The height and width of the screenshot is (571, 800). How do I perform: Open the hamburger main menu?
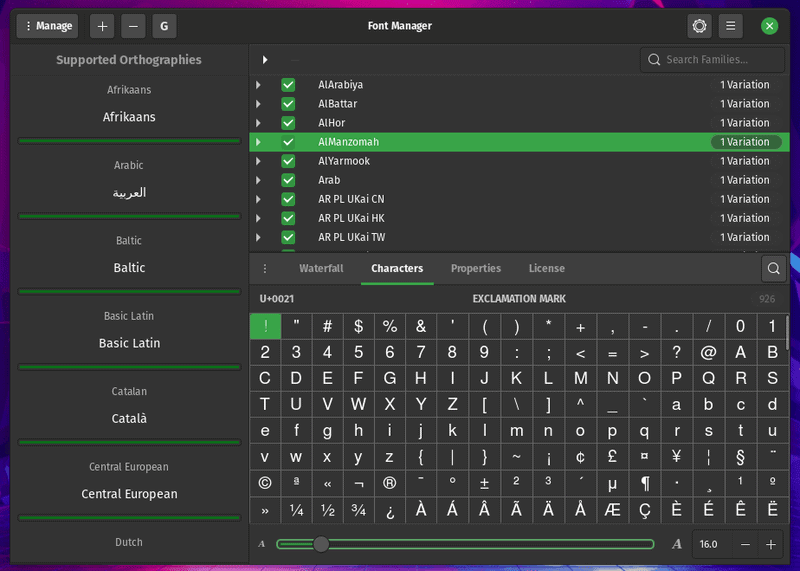point(731,26)
